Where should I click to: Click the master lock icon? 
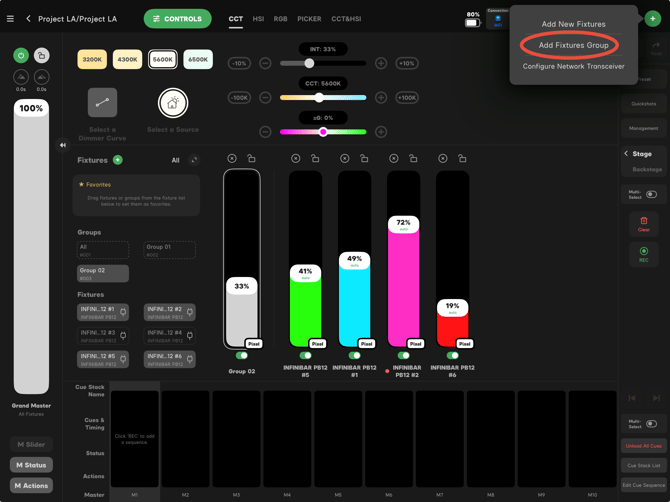[41, 56]
